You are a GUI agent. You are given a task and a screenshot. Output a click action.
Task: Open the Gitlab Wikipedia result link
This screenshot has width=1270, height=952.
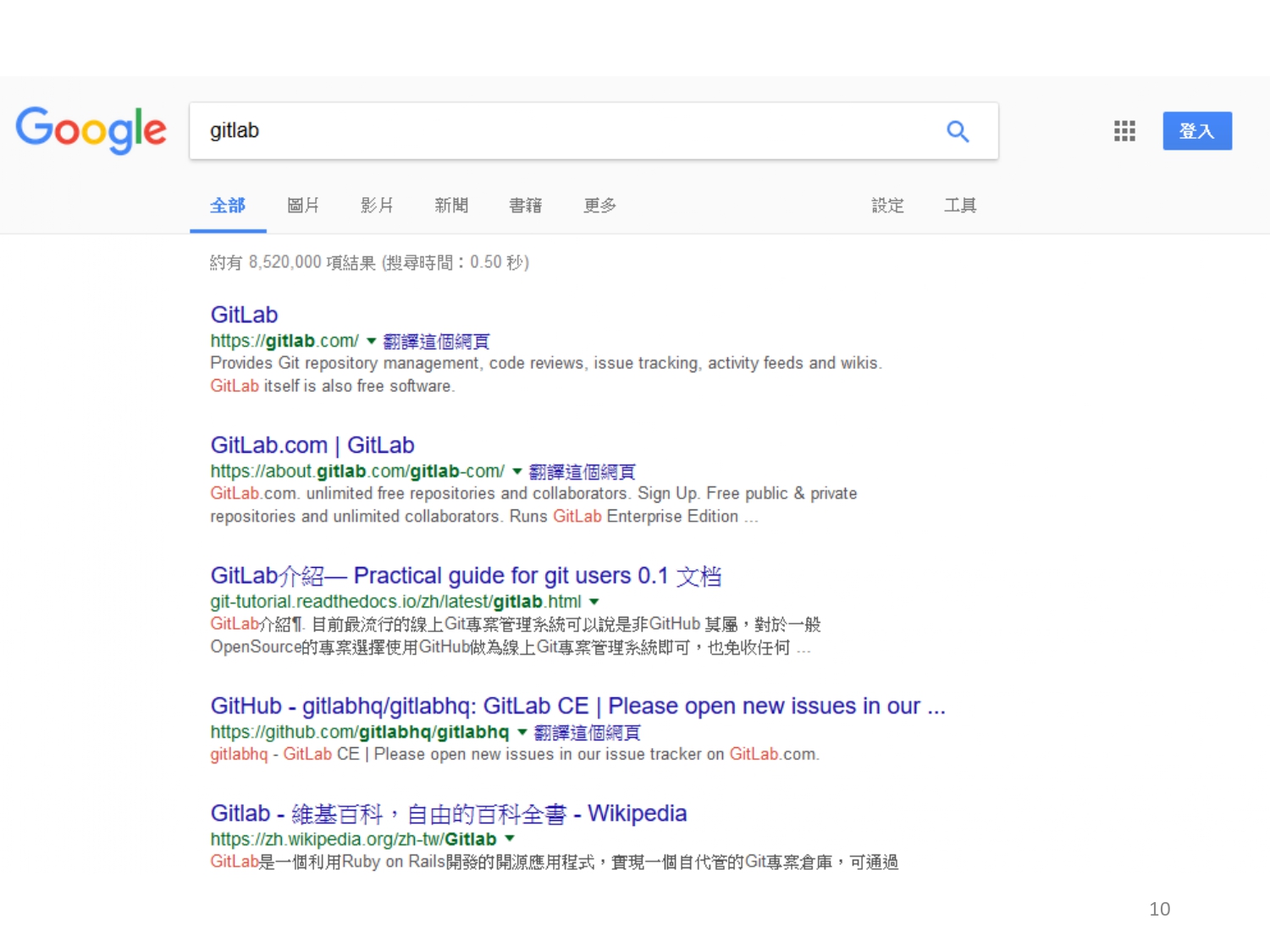click(x=448, y=813)
